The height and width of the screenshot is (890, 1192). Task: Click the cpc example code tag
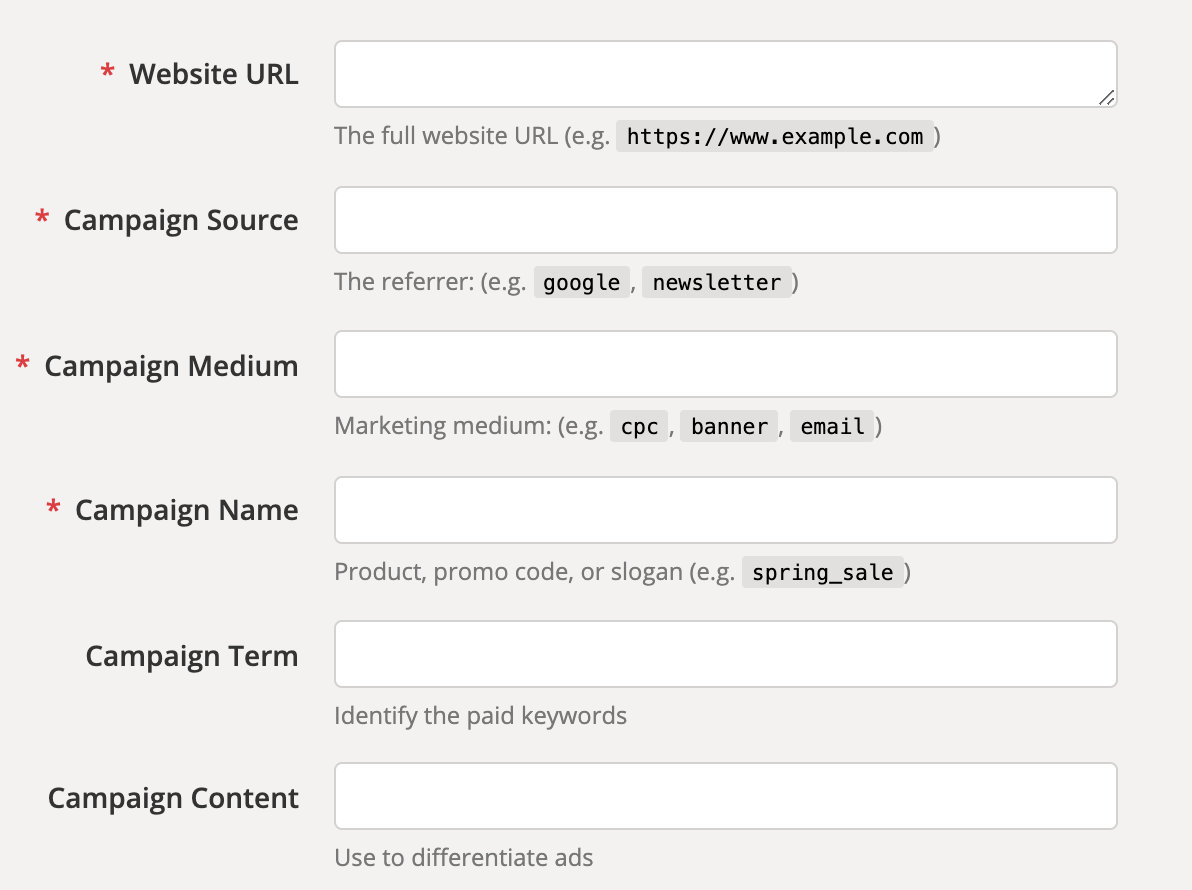click(x=639, y=427)
